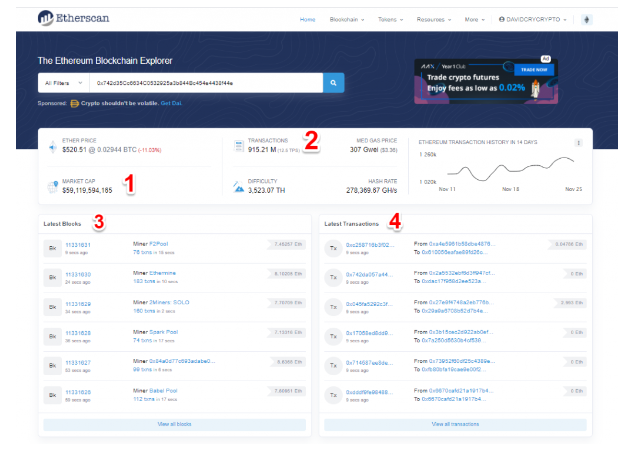Screen dimensions: 633x450
Task: Open the All Filters dropdown
Action: pos(64,83)
